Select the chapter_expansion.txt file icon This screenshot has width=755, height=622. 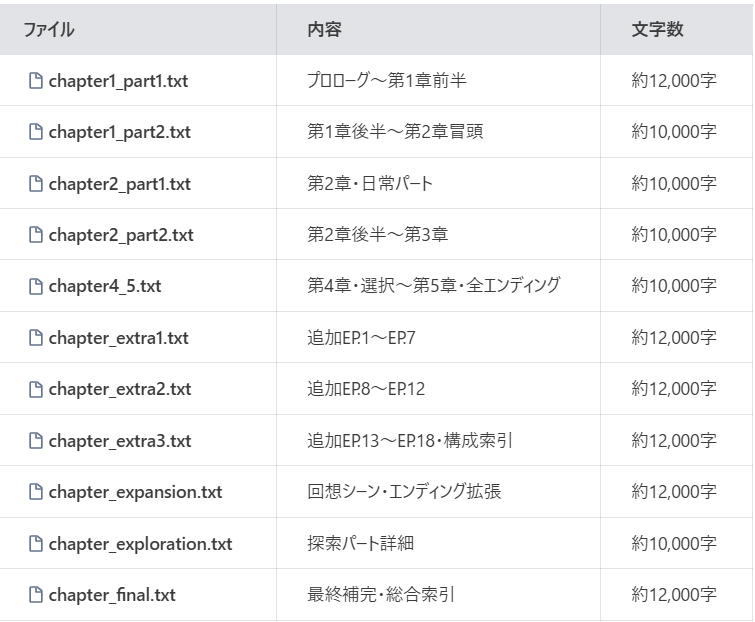(x=36, y=492)
